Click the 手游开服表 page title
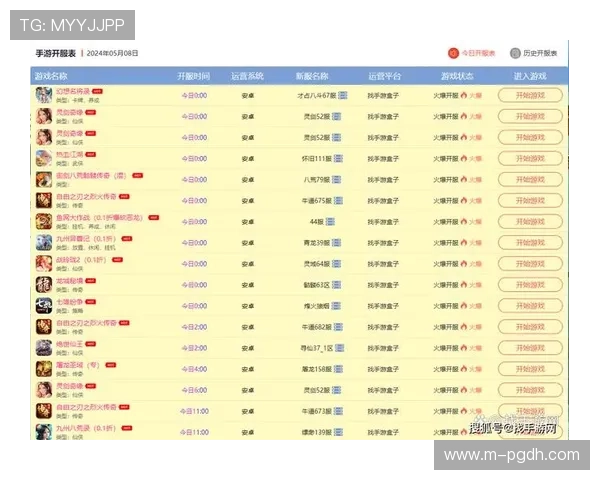 click(x=56, y=53)
